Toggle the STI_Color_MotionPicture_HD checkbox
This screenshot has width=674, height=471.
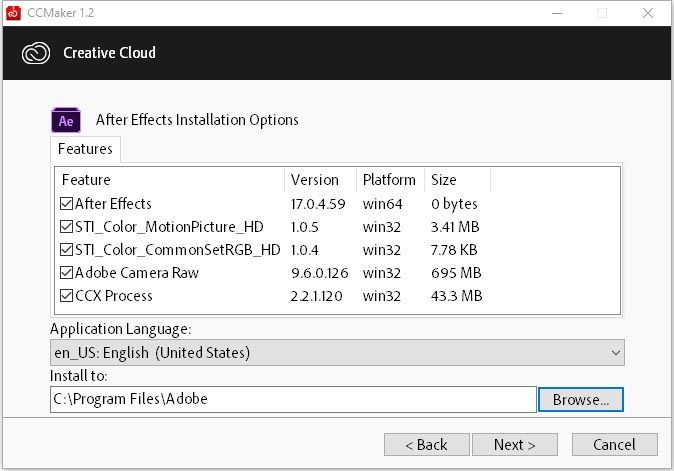67,228
